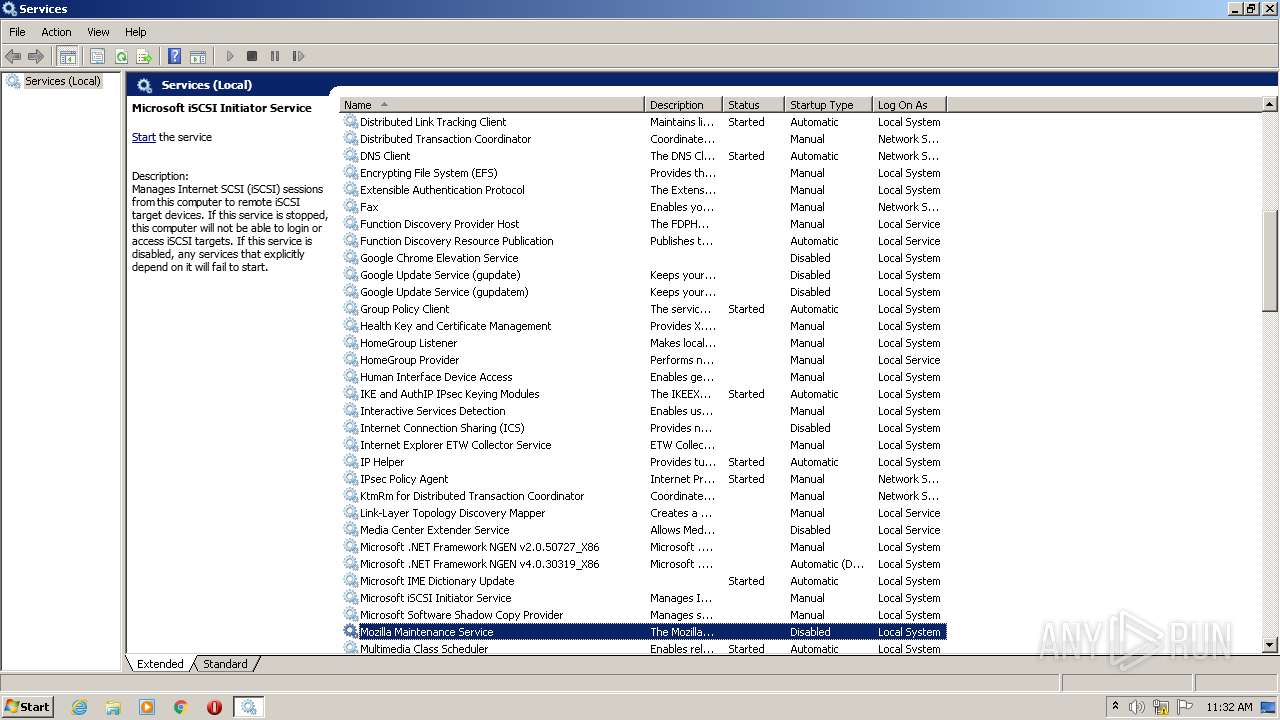Open Google Chrome from taskbar

click(x=180, y=707)
